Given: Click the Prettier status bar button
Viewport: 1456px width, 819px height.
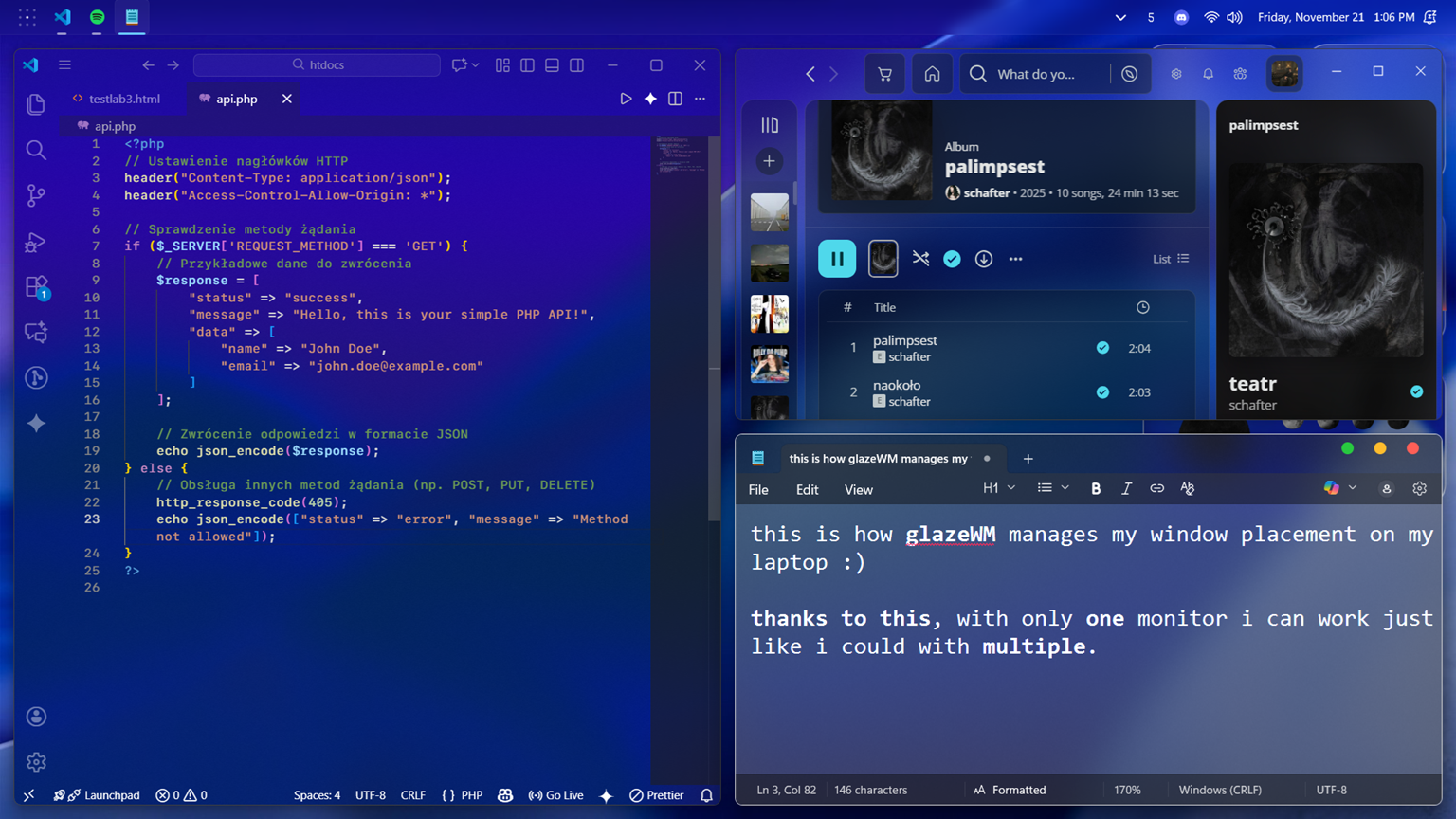Looking at the screenshot, I should pyautogui.click(x=657, y=795).
